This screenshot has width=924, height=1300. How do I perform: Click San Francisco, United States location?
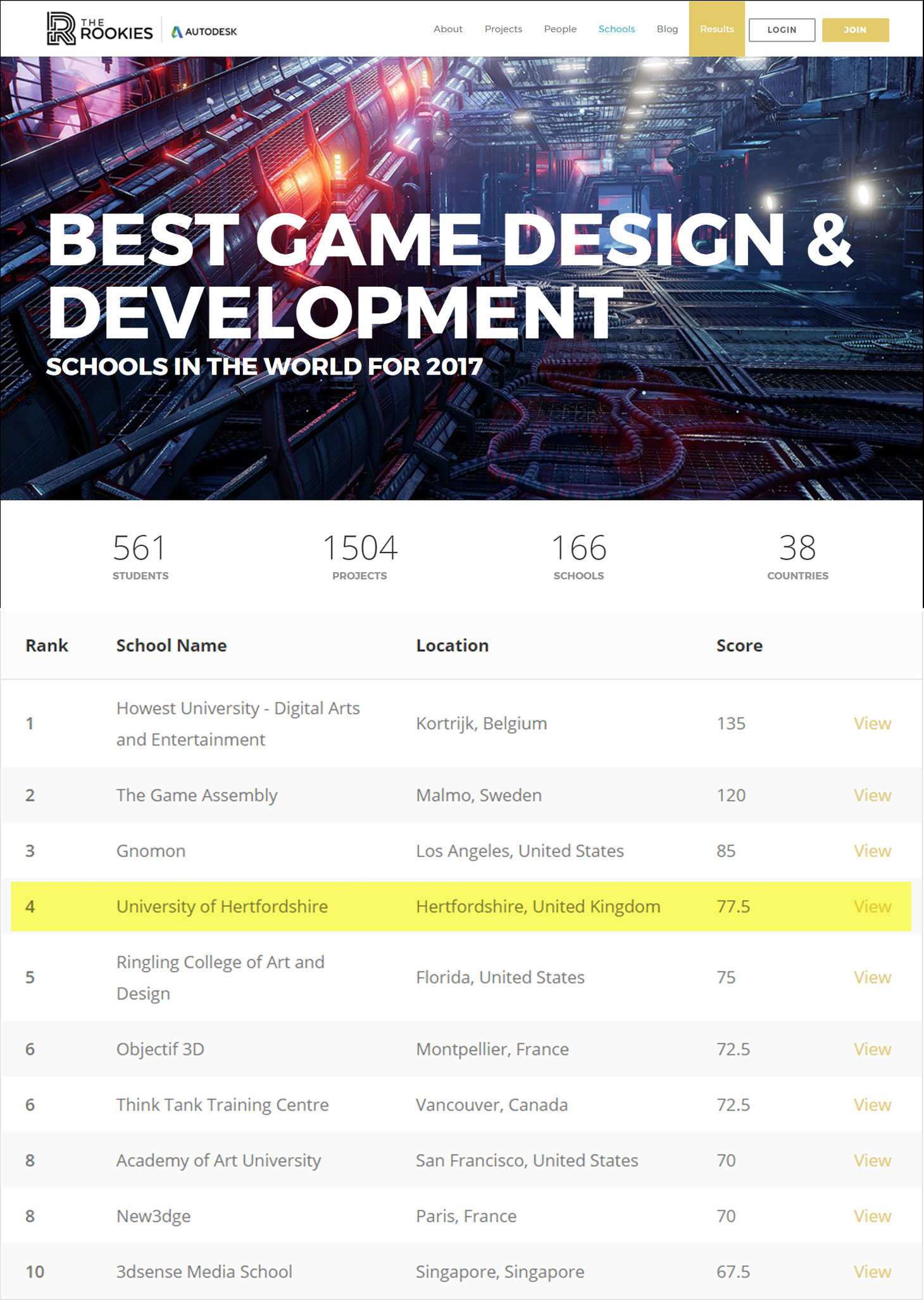point(527,1160)
